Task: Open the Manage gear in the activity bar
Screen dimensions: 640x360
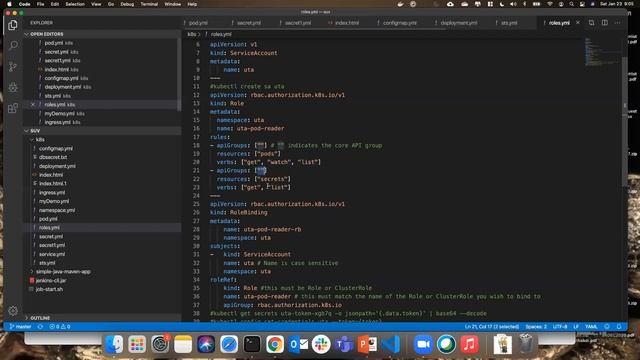Action: coord(13,311)
